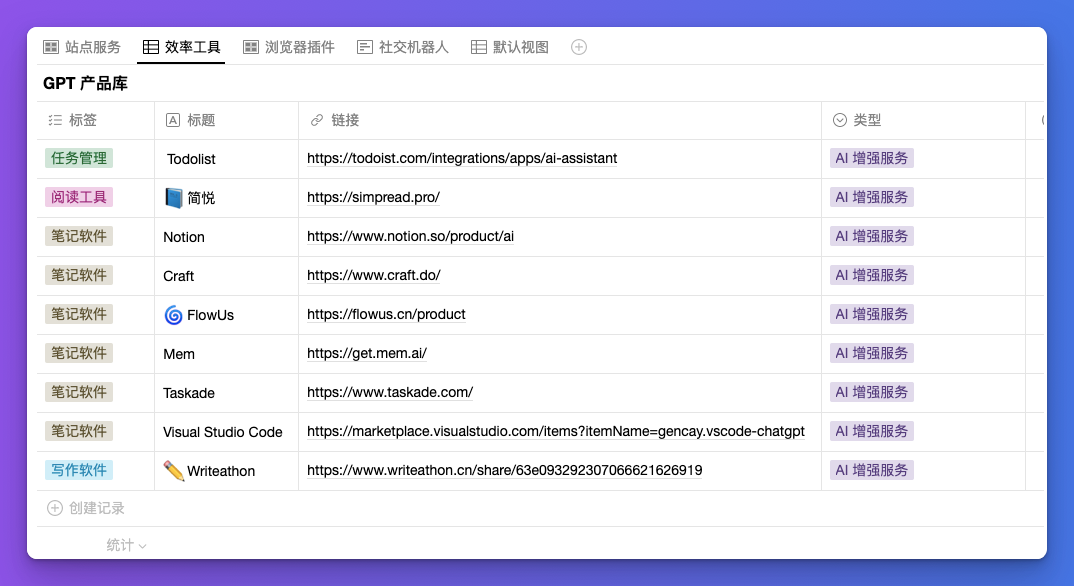The image size is (1074, 586).
Task: Select the 效率工具 tab
Action: coord(181,47)
